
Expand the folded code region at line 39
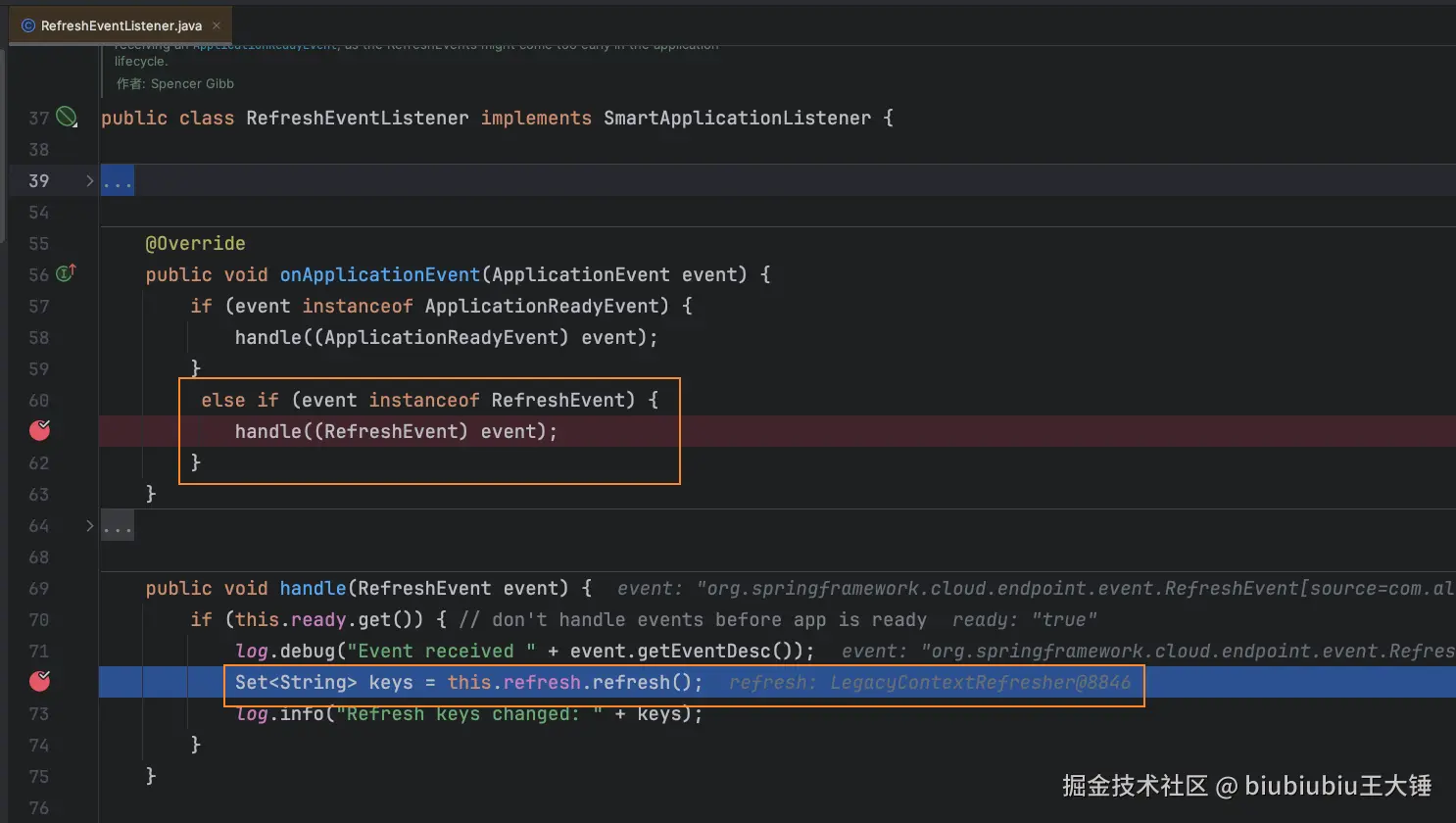coord(89,180)
